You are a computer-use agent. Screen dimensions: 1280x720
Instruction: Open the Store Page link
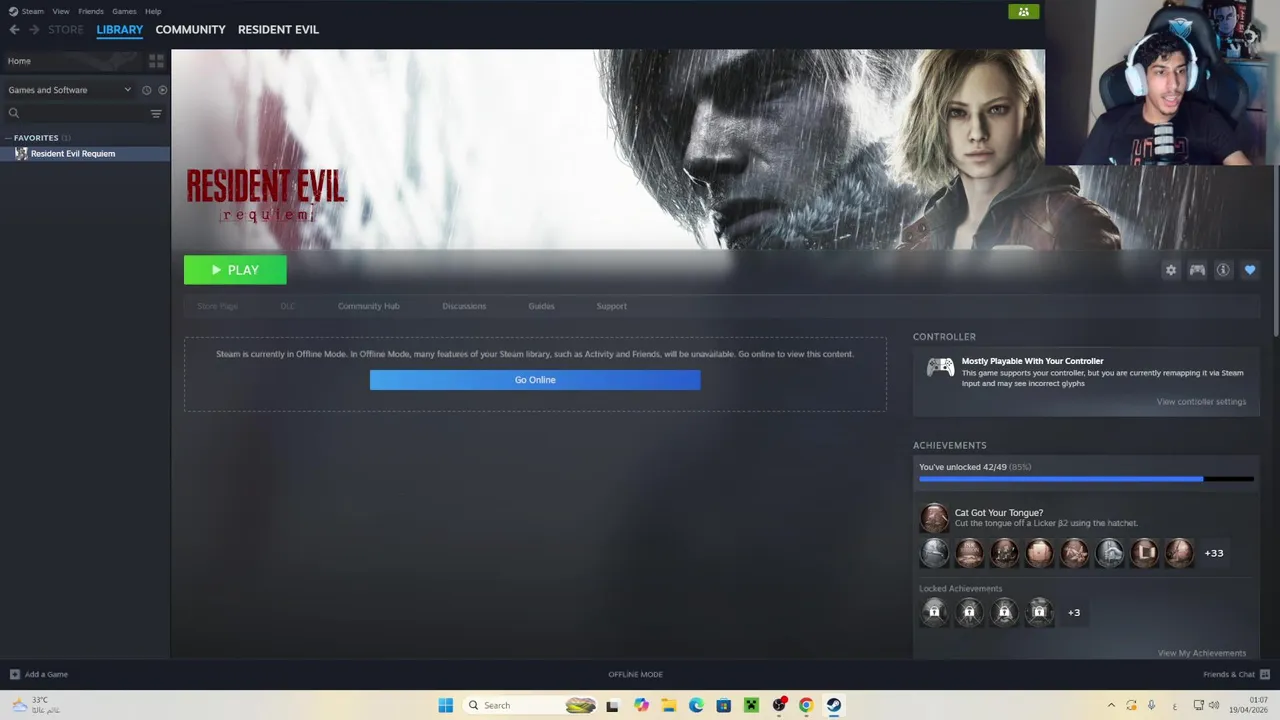217,306
